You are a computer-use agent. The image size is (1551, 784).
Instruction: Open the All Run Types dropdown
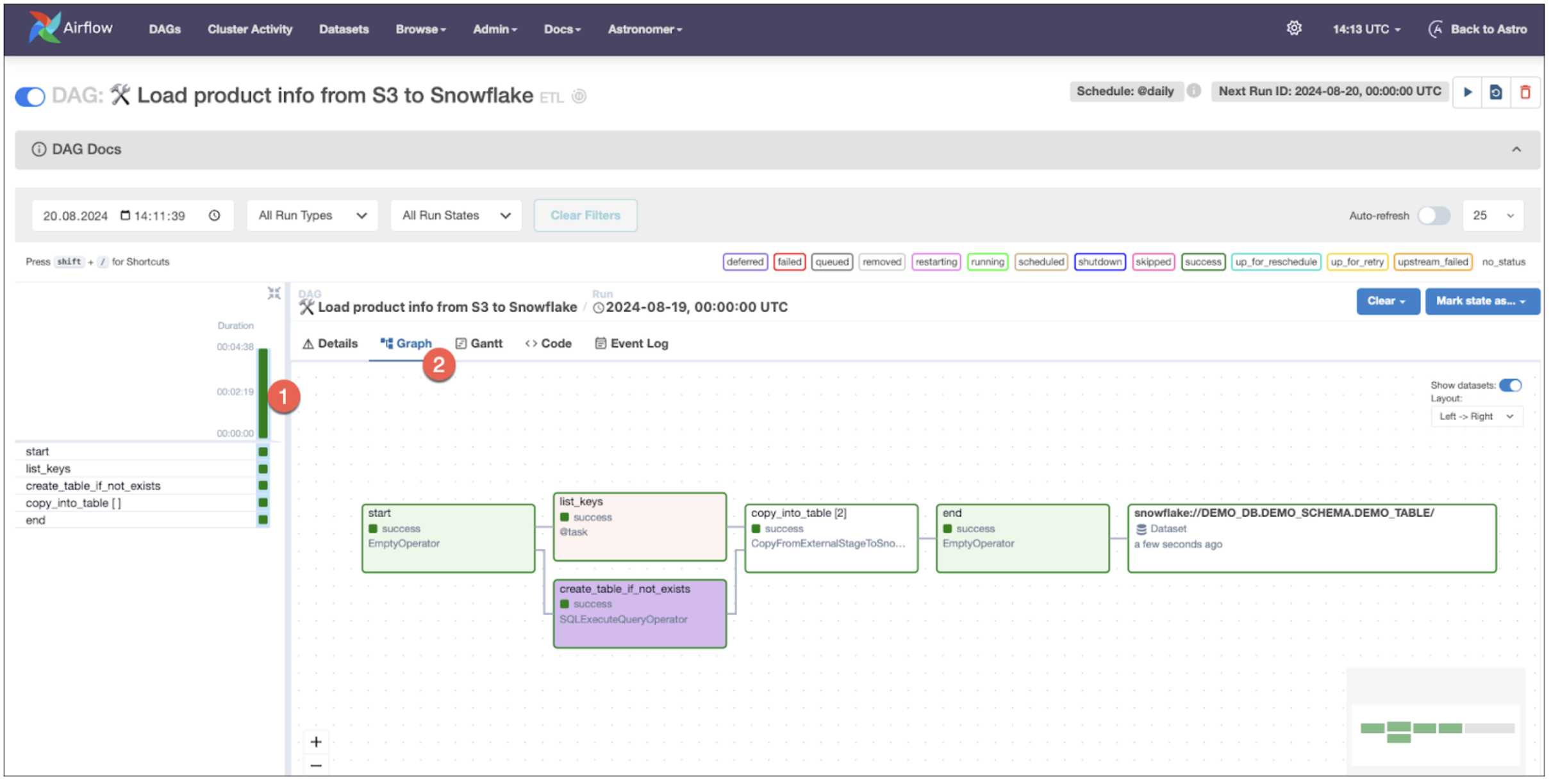click(312, 215)
